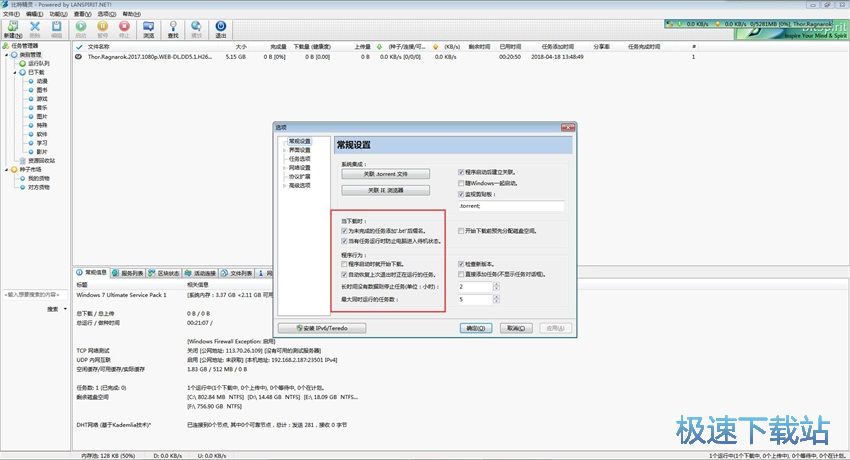This screenshot has height=460, width=850.
Task: Switch to the 区块状态 tab
Action: pyautogui.click(x=164, y=273)
